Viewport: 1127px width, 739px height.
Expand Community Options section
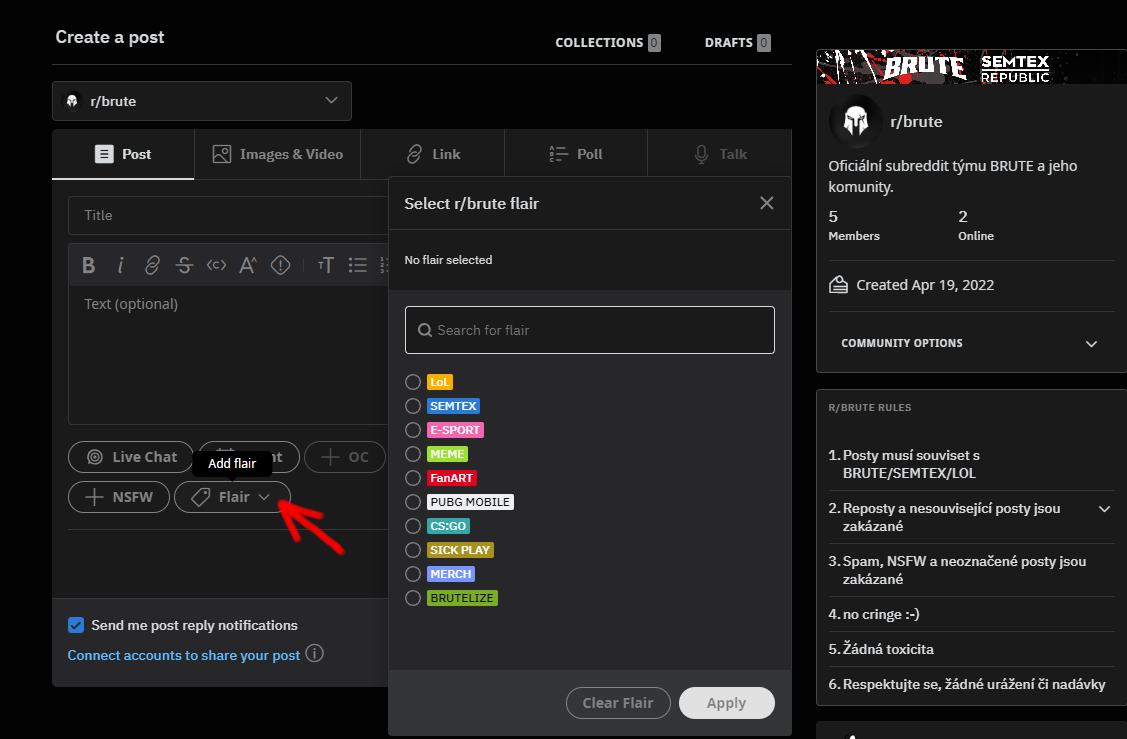tap(971, 343)
